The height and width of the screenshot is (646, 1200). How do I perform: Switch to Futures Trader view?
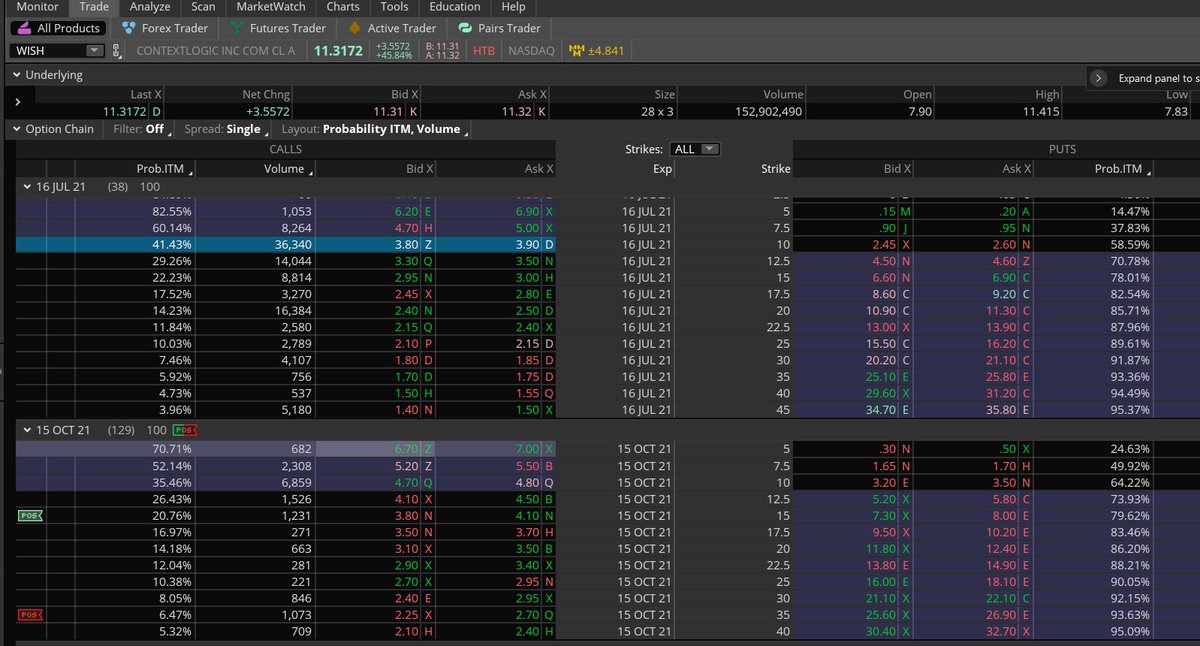(x=278, y=28)
